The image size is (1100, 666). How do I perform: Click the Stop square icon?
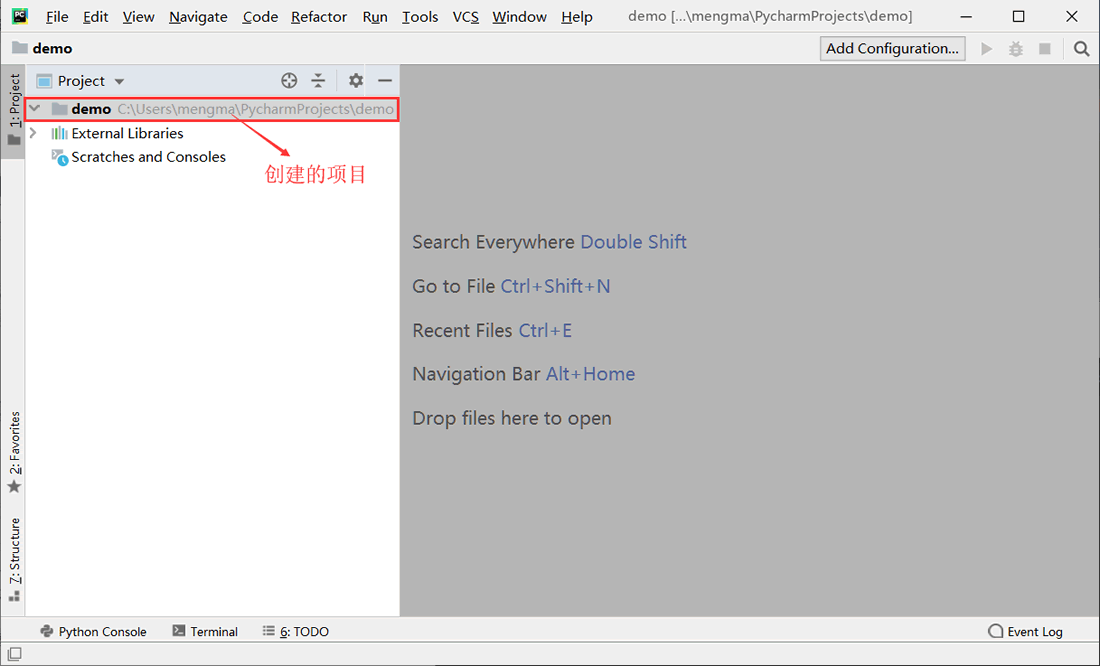[1045, 48]
